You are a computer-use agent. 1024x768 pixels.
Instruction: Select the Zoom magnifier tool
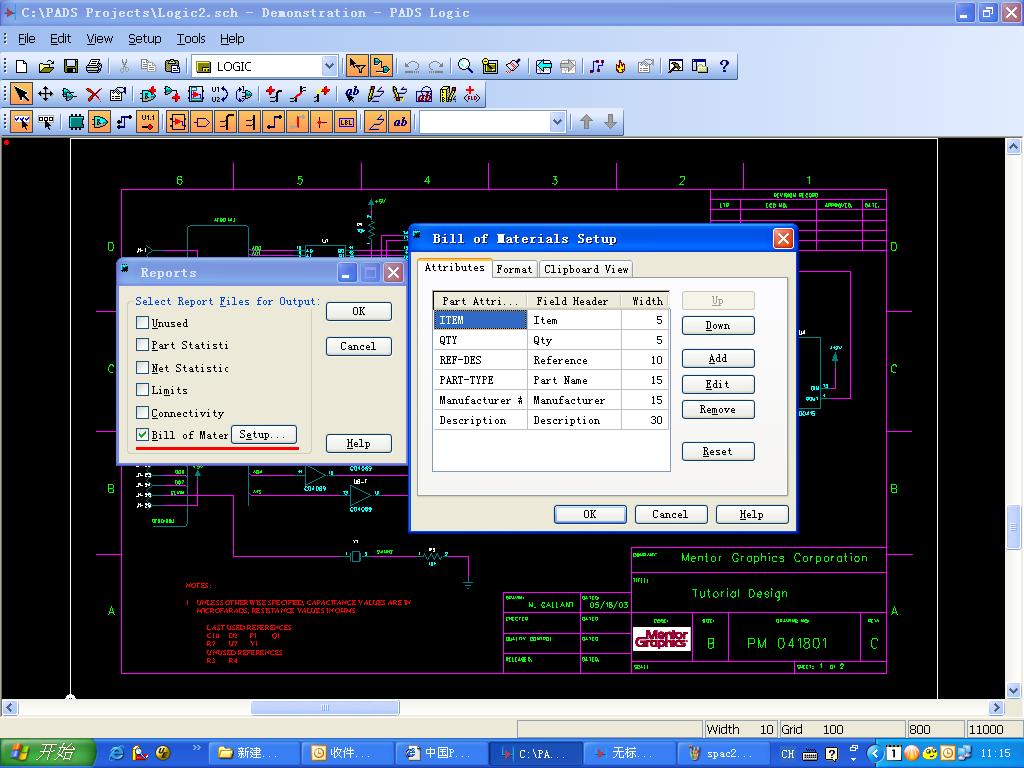(465, 66)
